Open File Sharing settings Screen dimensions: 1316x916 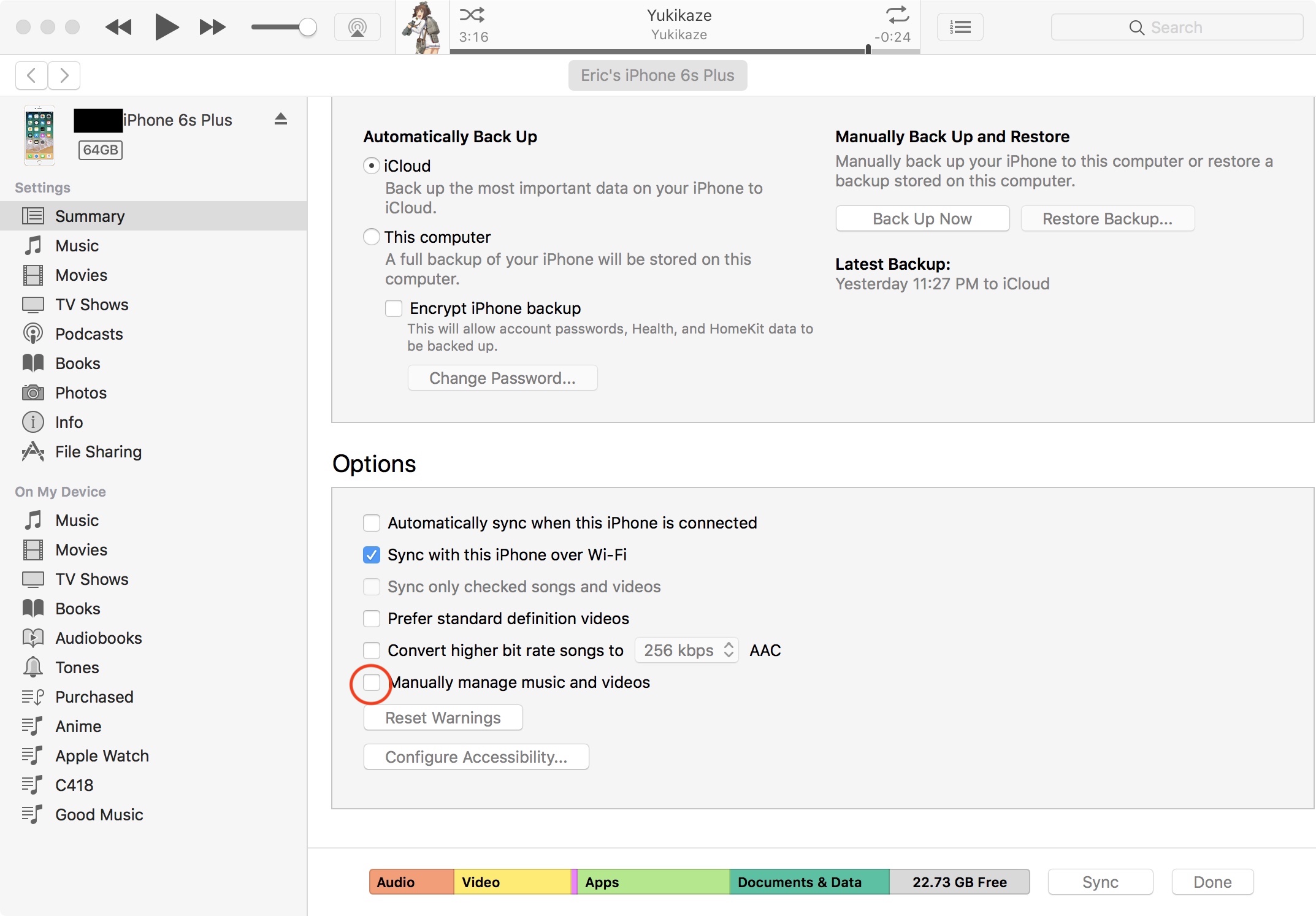click(x=98, y=452)
